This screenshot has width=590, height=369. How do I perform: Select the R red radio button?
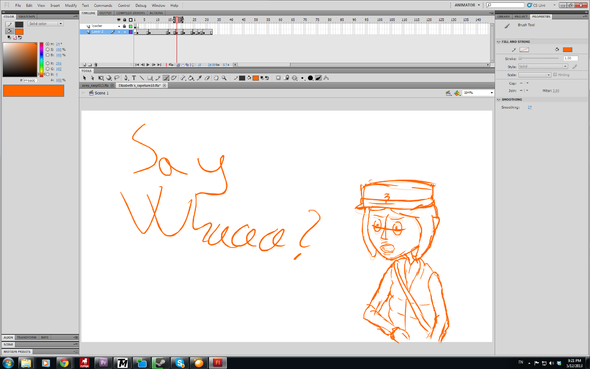tap(47, 63)
